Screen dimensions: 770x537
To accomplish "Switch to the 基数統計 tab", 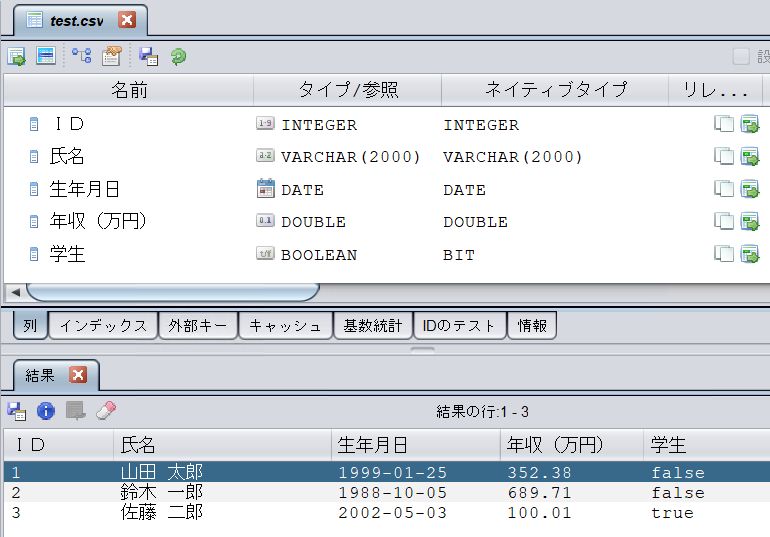I will 373,325.
